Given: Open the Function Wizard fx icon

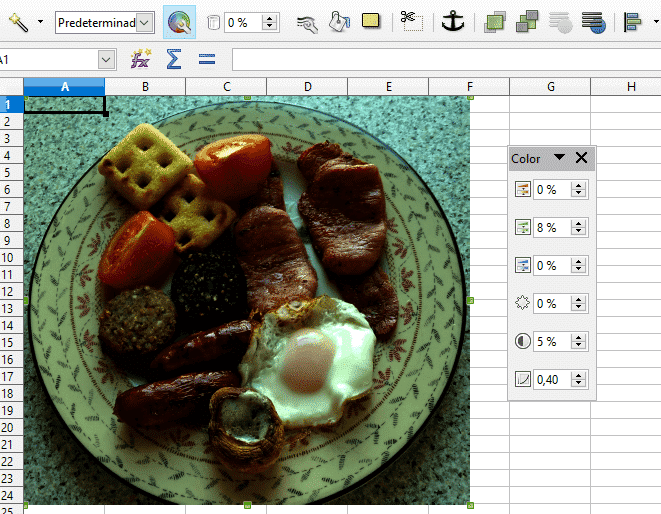Looking at the screenshot, I should (141, 59).
